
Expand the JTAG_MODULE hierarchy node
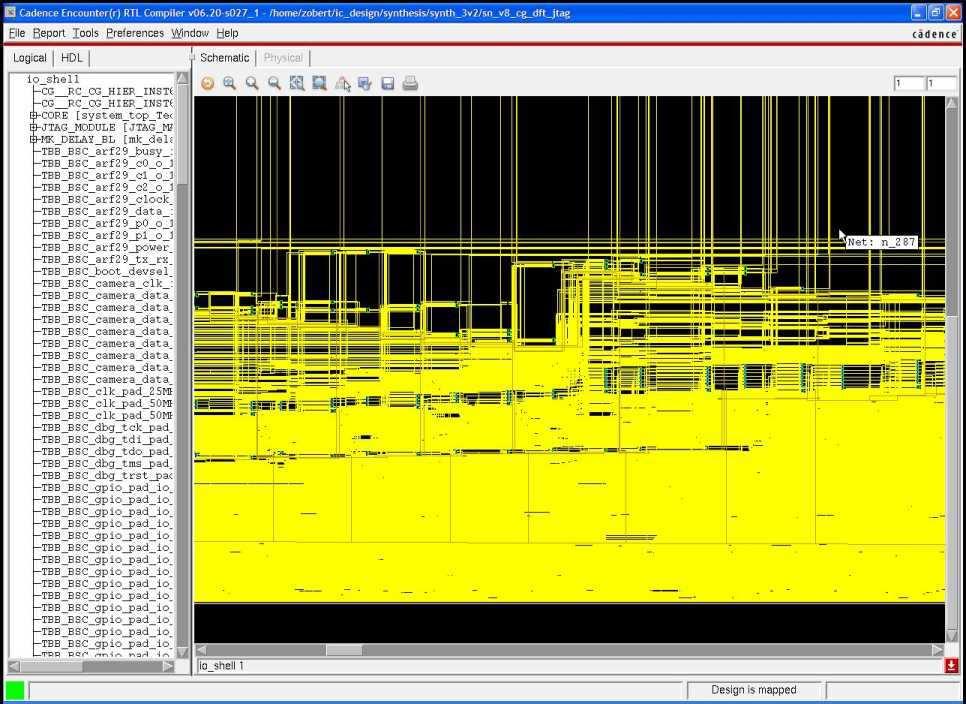click(x=34, y=127)
